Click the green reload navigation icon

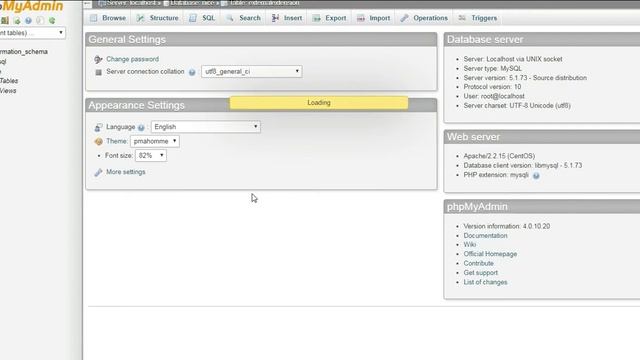52,20
